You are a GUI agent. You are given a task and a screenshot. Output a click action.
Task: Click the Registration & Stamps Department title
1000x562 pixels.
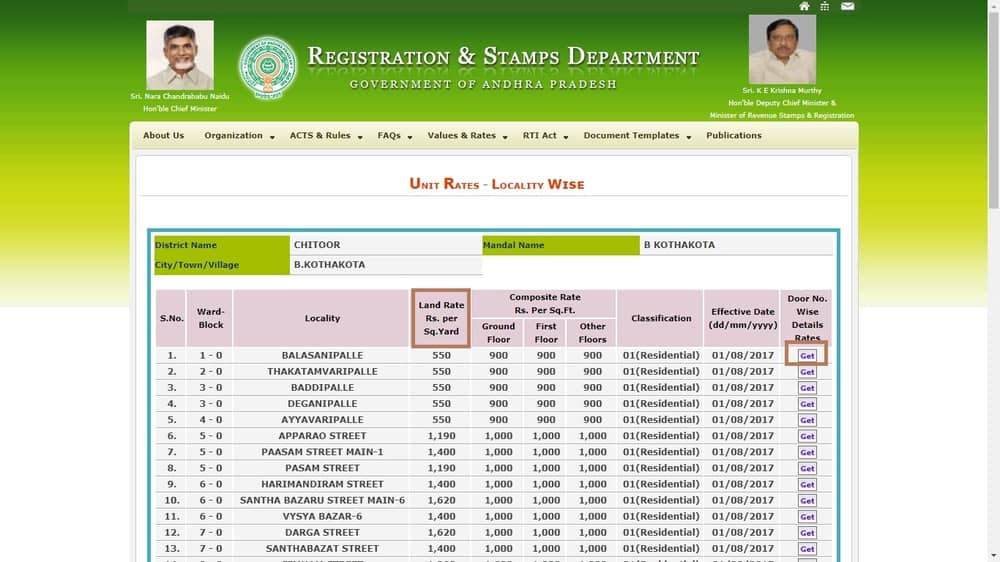[503, 57]
